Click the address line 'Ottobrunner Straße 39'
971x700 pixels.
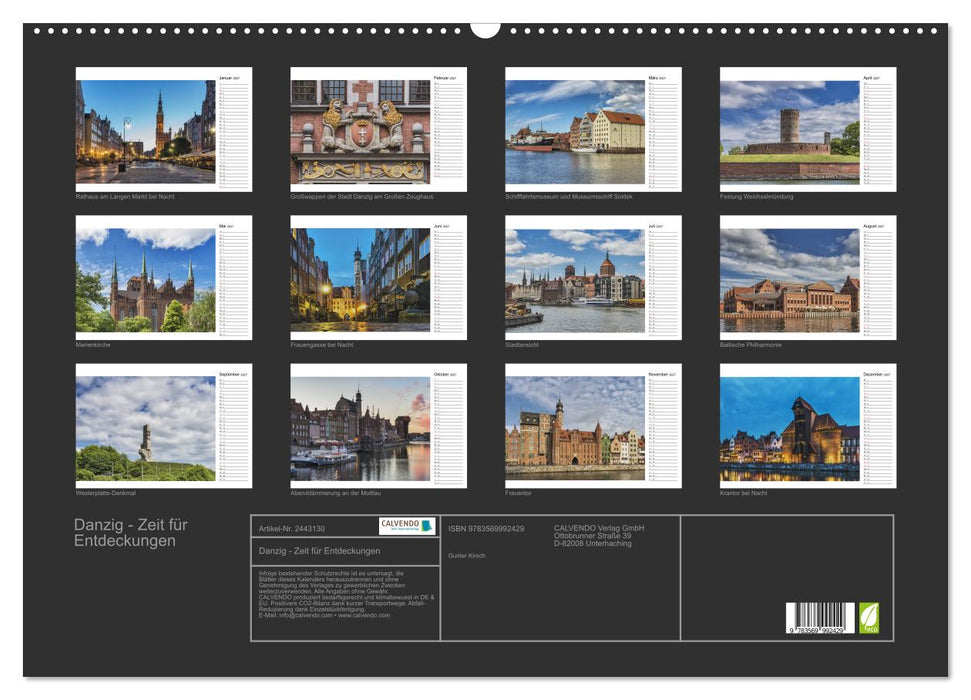(593, 536)
